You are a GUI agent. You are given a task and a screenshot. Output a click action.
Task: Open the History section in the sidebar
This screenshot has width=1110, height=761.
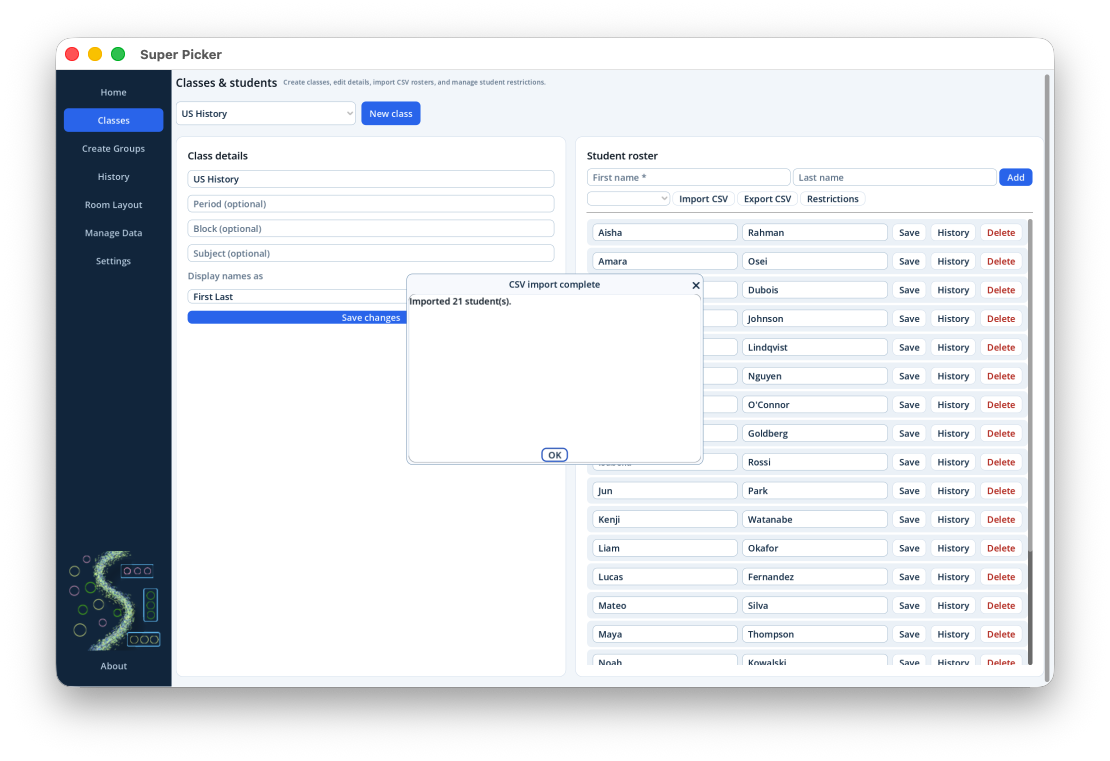[x=113, y=177]
